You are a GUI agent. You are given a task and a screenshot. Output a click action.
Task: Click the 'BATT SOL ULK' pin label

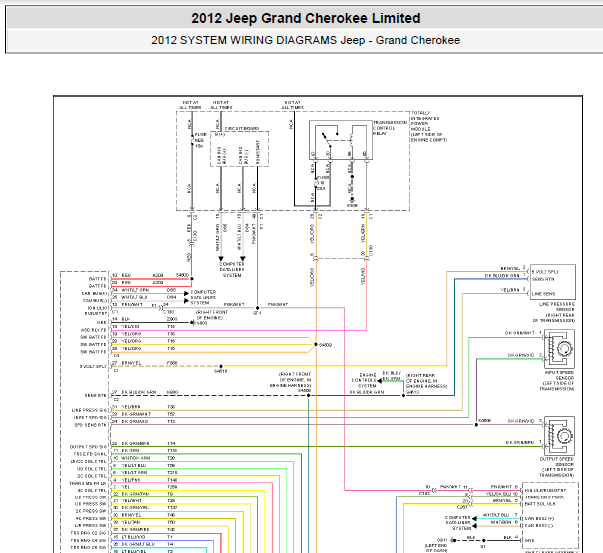point(540,504)
